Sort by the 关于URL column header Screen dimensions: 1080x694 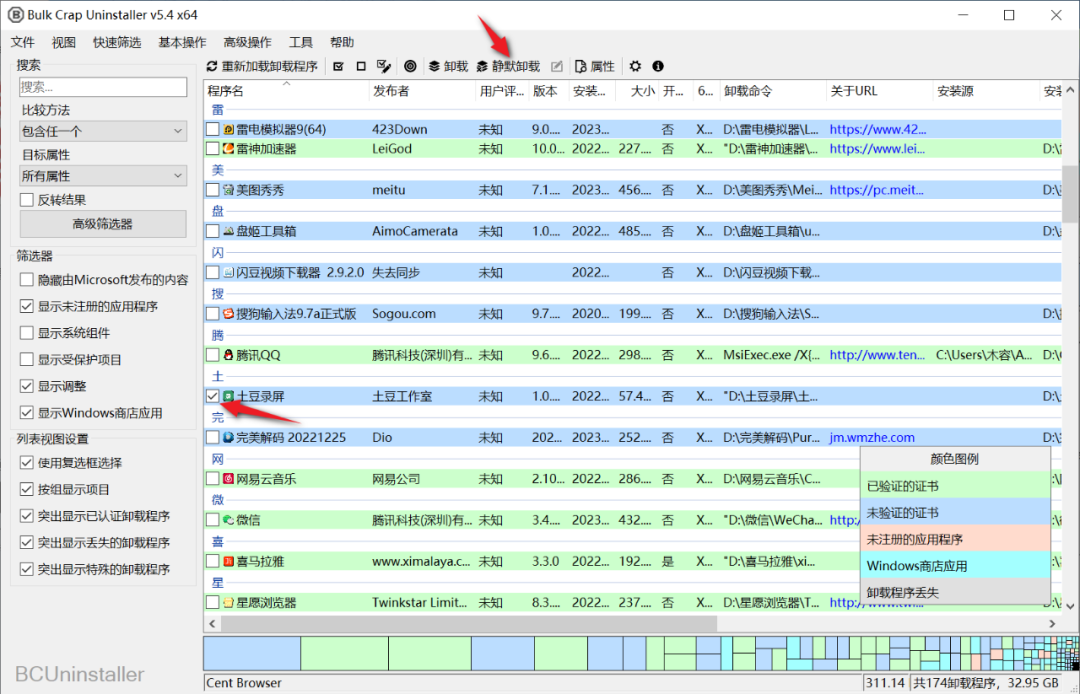point(880,91)
